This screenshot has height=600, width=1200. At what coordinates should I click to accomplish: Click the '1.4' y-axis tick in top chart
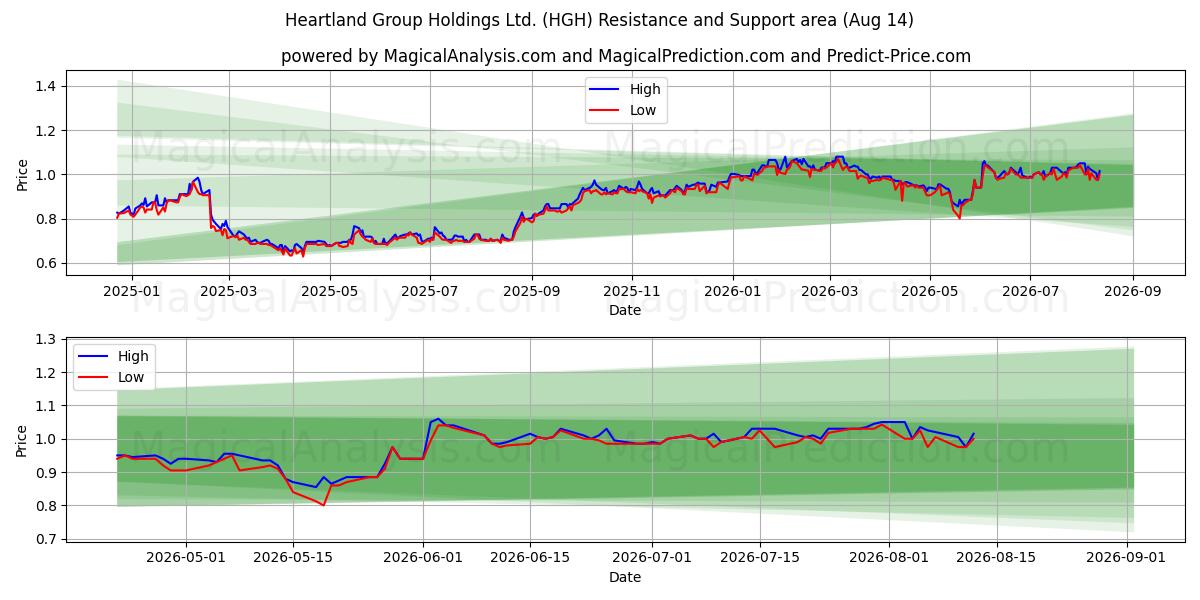pyautogui.click(x=48, y=87)
